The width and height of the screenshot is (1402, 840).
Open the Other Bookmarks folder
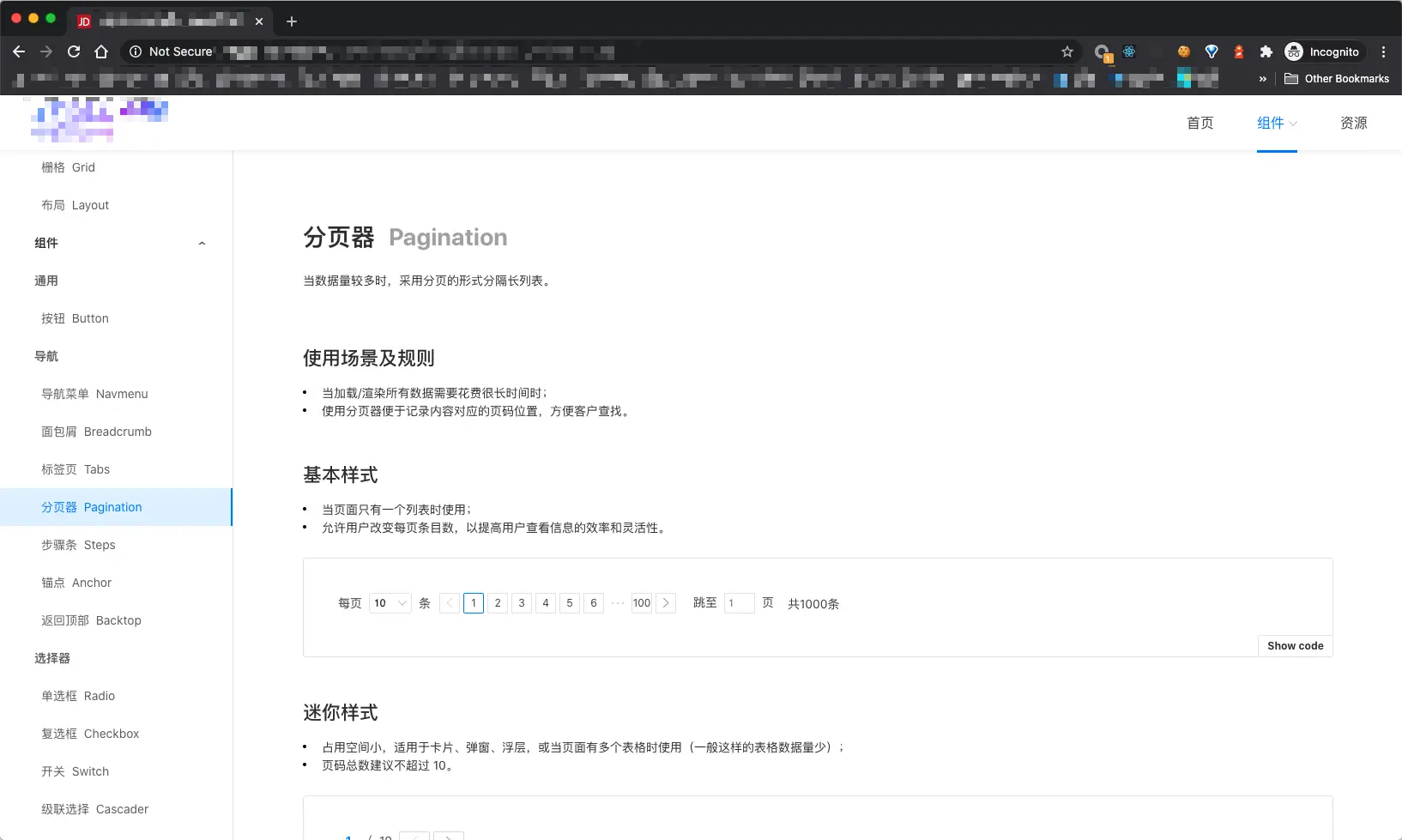pyautogui.click(x=1337, y=78)
